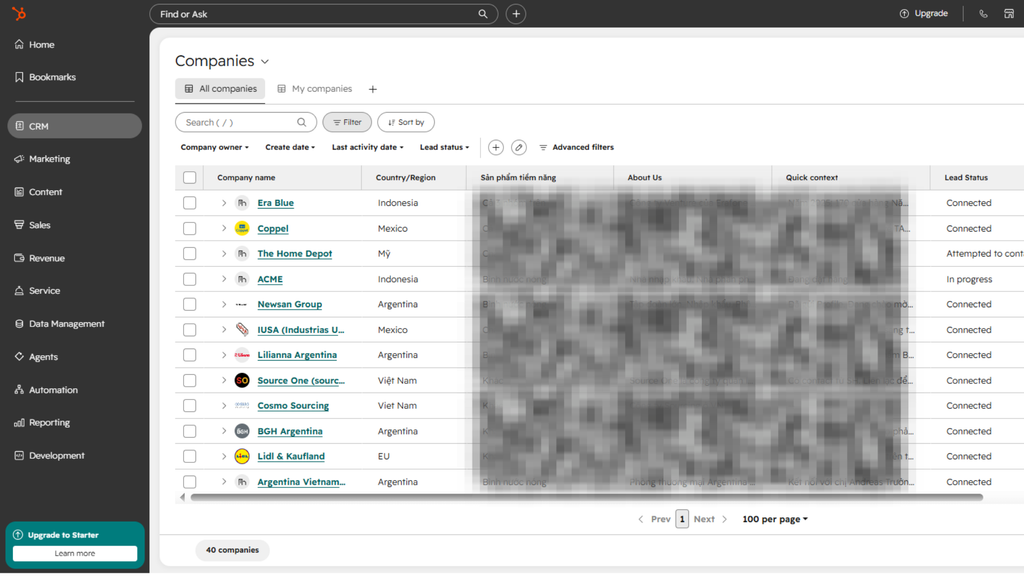Click the ACME placeholder company icon
1024x576 pixels.
tap(242, 279)
